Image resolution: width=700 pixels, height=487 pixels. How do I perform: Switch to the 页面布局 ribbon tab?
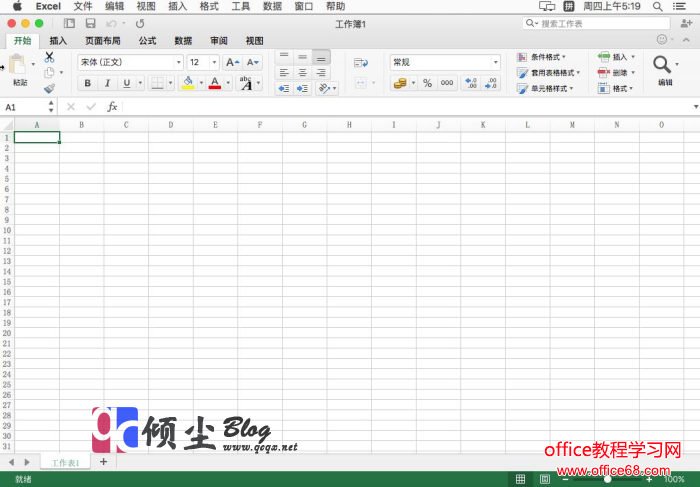103,41
